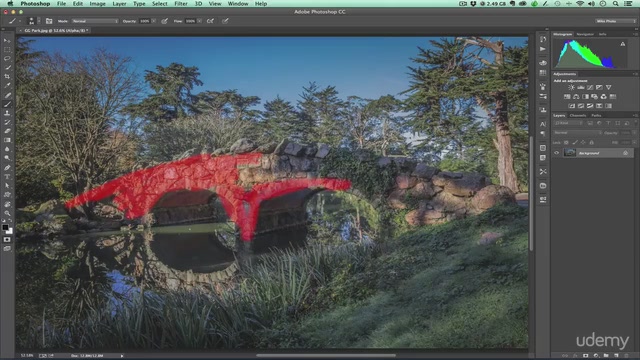Open the Opacity dropdown arrow

click(x=154, y=21)
